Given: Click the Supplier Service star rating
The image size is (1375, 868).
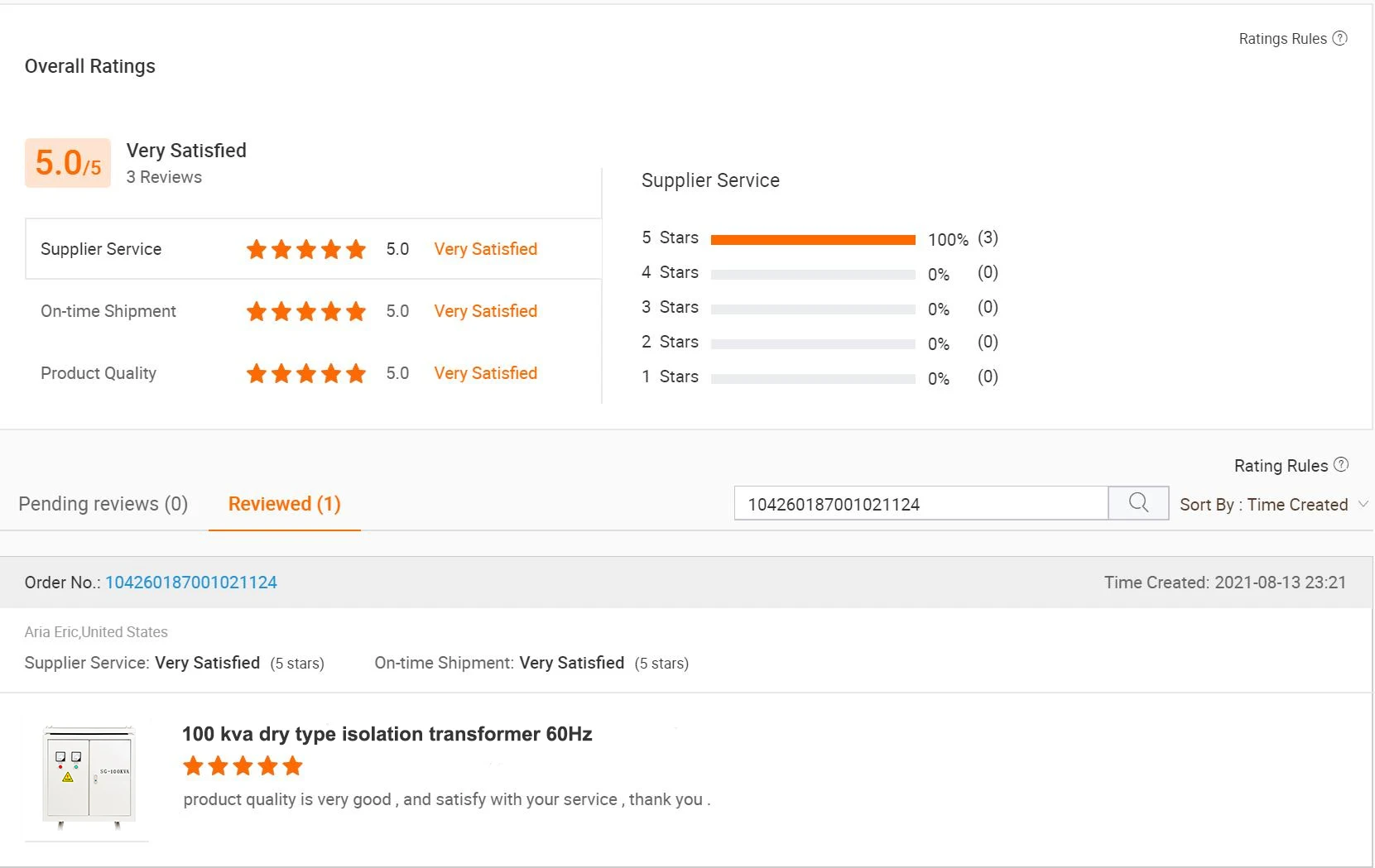Looking at the screenshot, I should click(305, 249).
